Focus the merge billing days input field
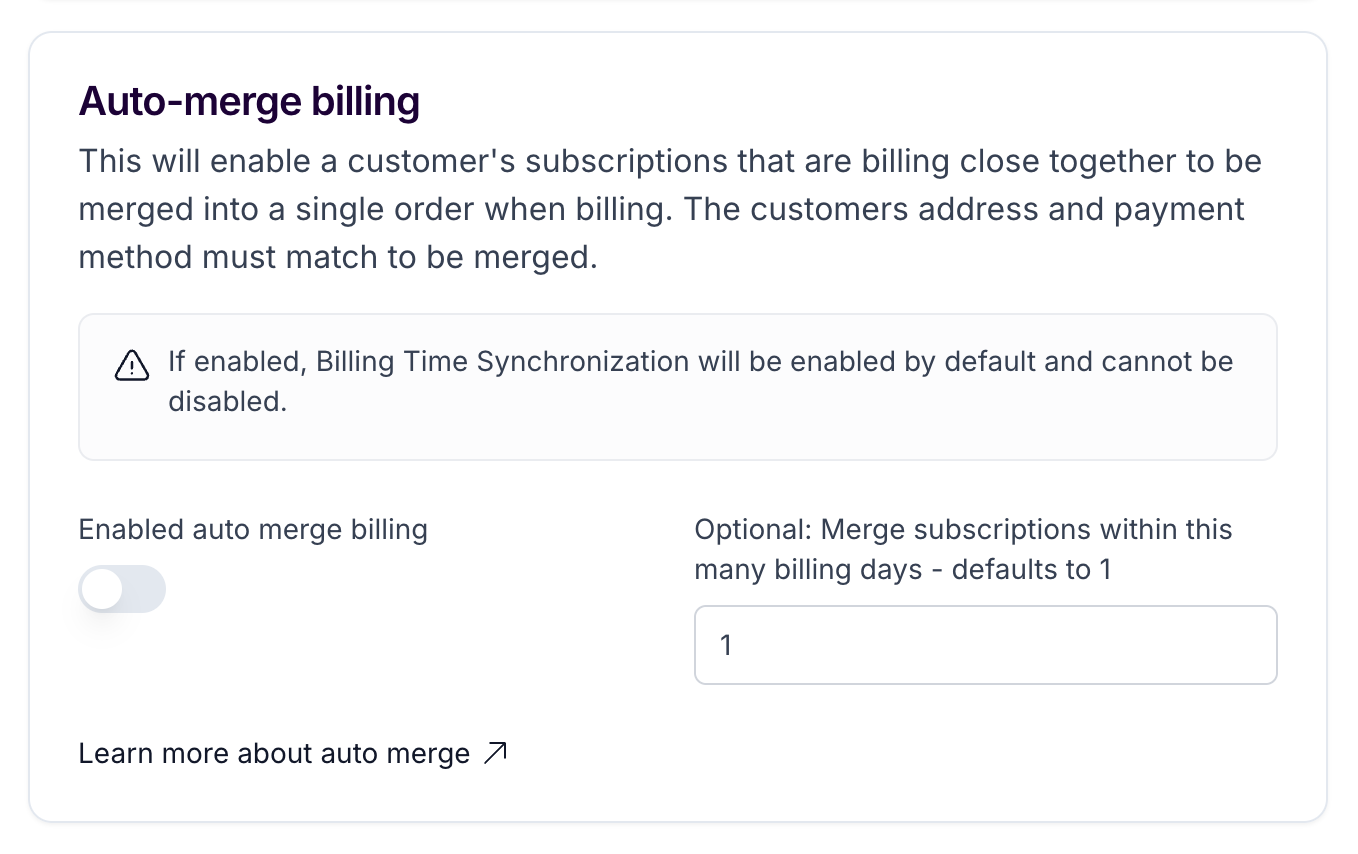The image size is (1358, 854). [x=986, y=645]
